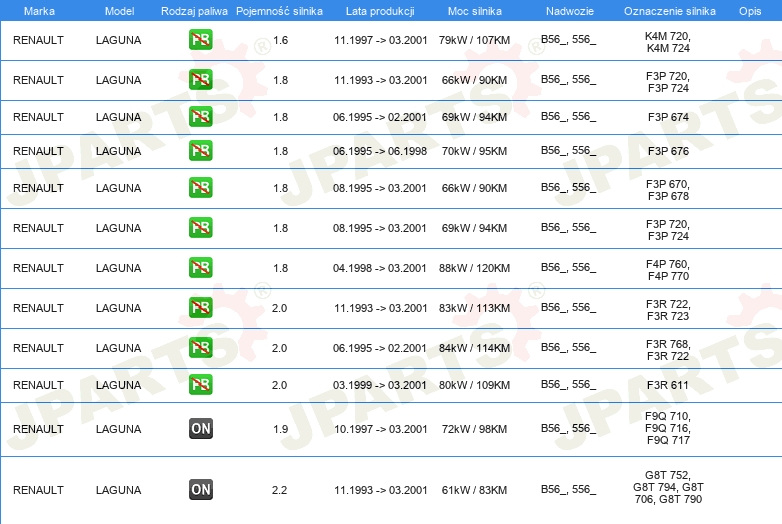Click LAGUNA in the F3R 611 row

119,385
